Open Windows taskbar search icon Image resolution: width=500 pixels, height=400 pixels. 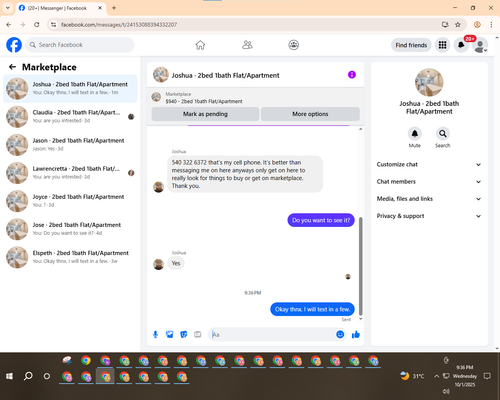coord(28,376)
